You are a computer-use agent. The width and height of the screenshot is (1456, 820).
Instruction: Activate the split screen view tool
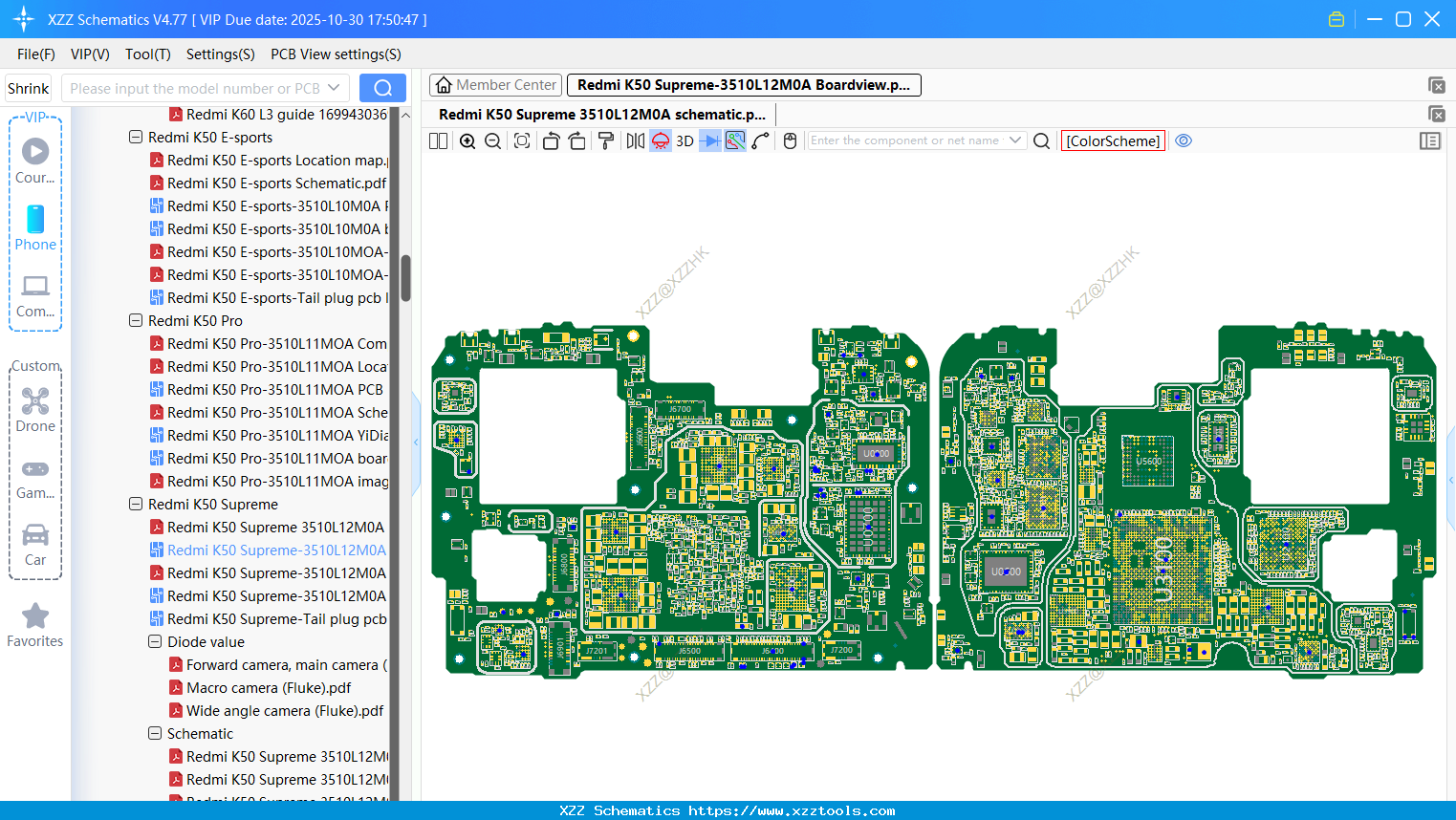438,140
